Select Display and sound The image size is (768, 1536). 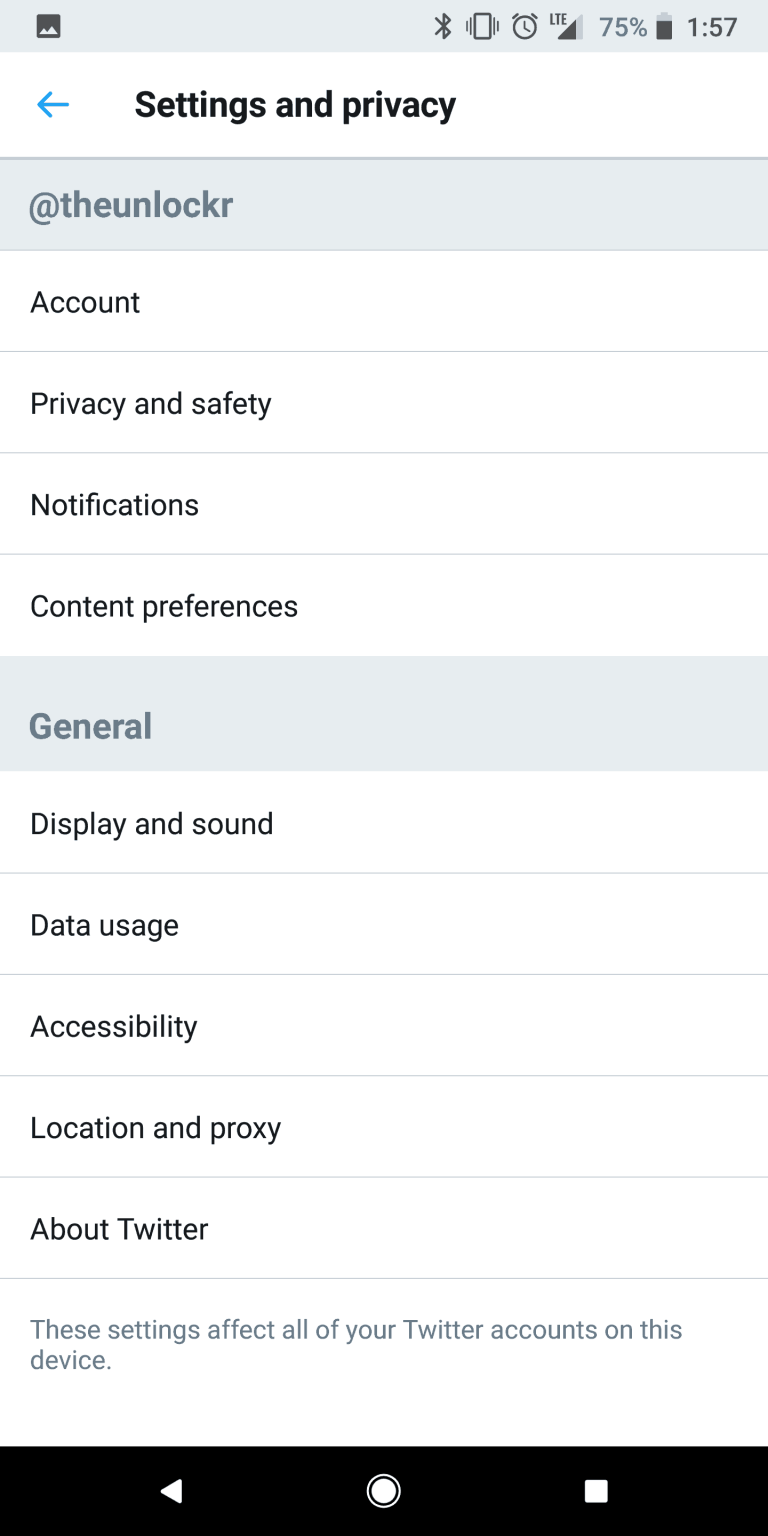tap(384, 823)
